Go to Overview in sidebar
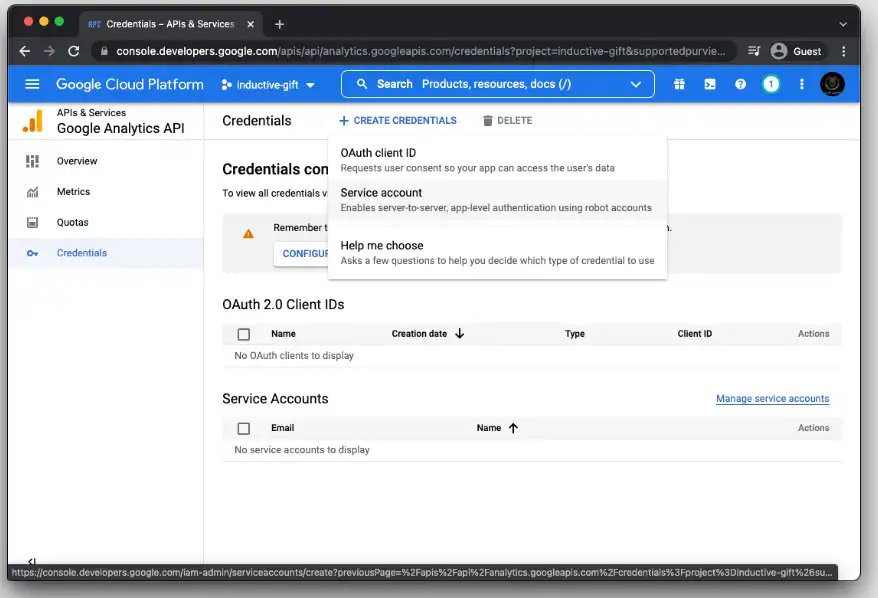Screen dimensions: 878x598 click(106, 161)
